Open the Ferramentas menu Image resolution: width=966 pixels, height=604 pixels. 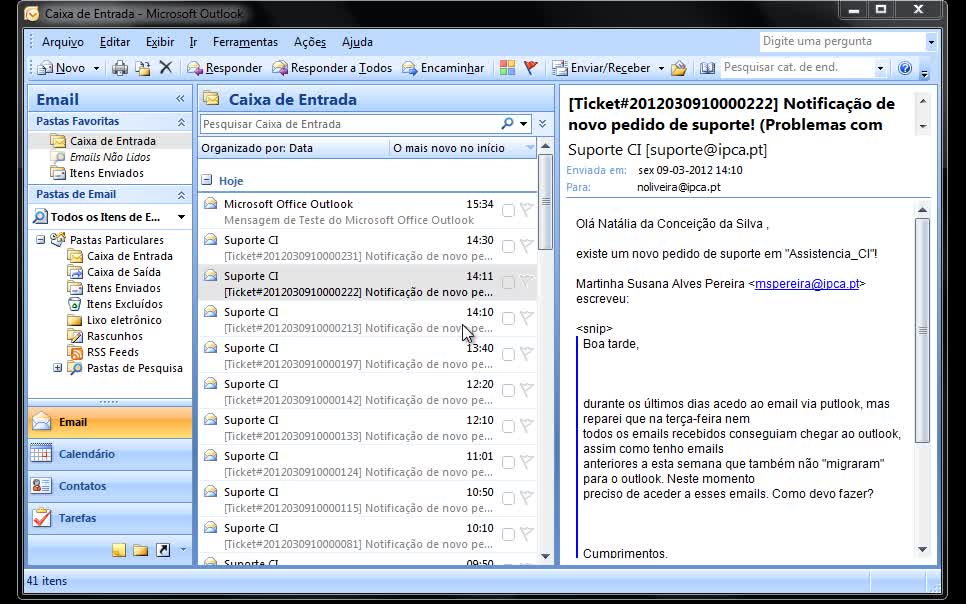point(245,42)
